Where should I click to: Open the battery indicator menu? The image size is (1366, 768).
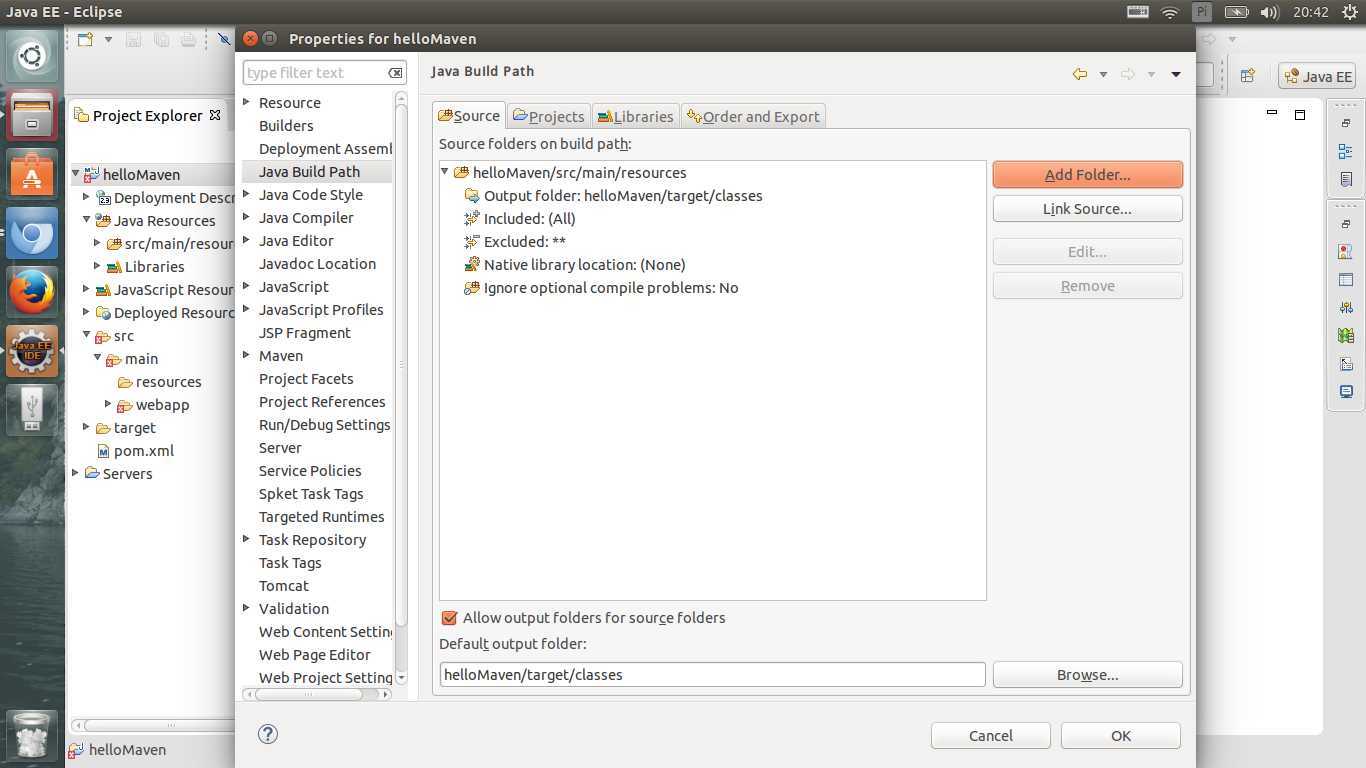(1237, 12)
